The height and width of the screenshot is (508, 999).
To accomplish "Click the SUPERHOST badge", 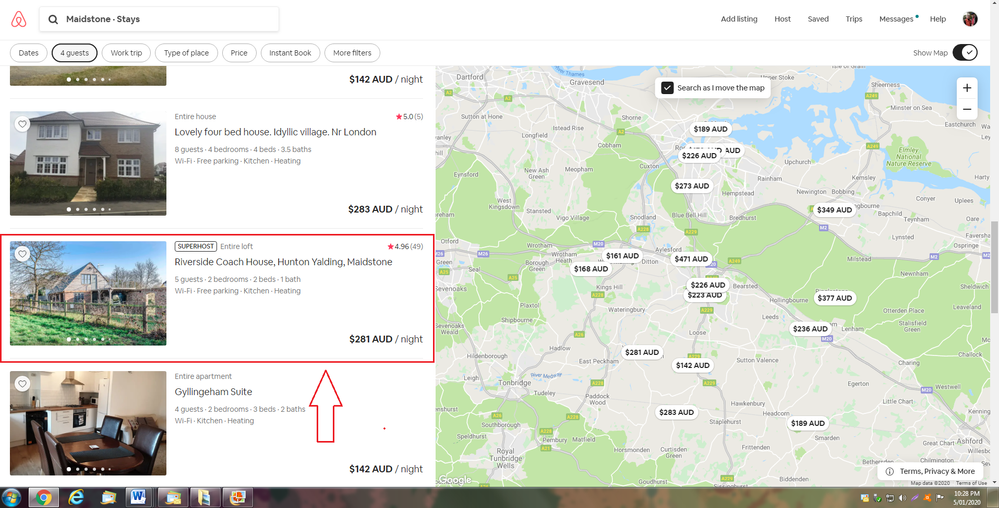I will coord(196,246).
